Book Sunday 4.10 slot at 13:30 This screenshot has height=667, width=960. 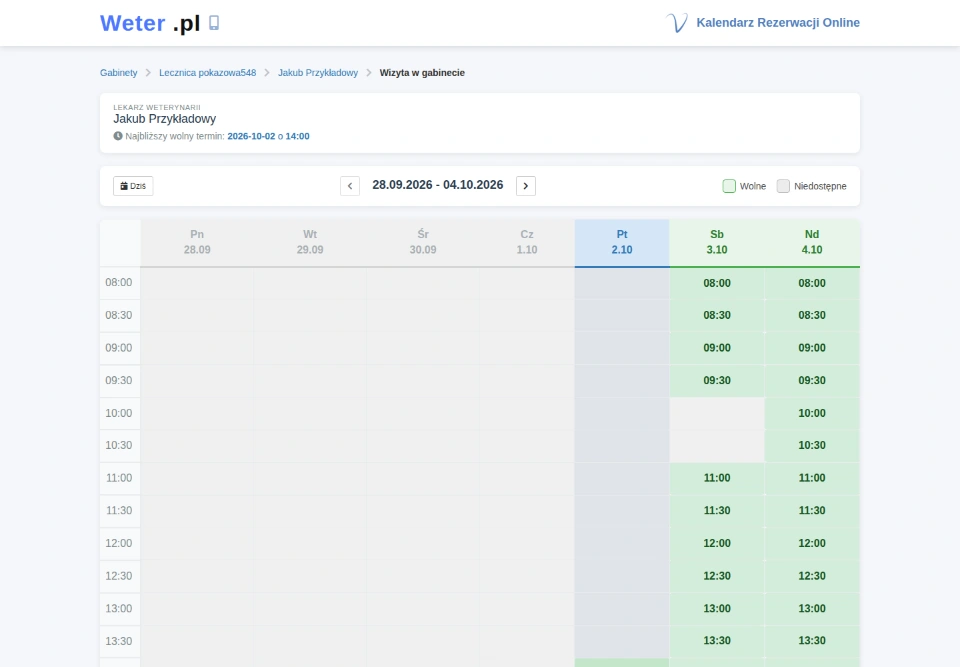click(812, 641)
